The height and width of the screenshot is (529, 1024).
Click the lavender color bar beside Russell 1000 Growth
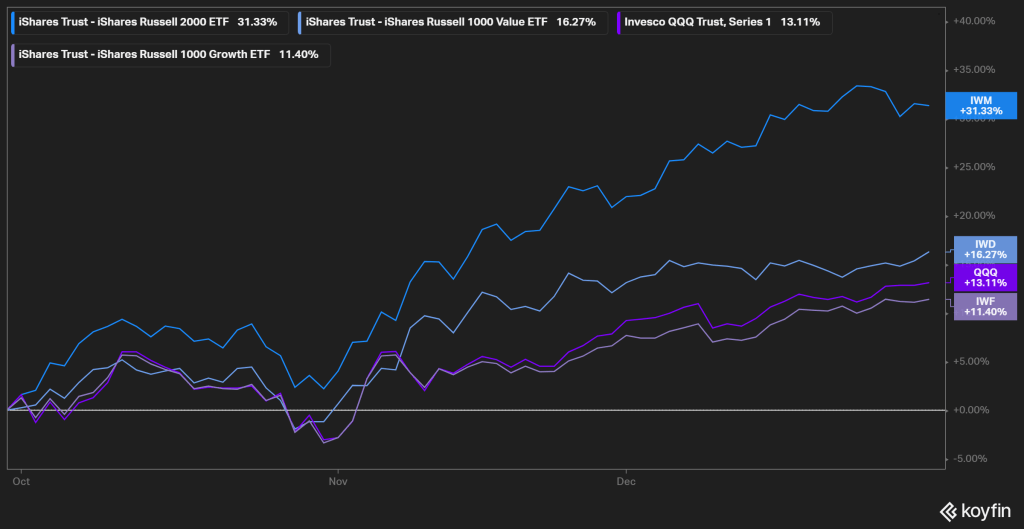tap(12, 54)
